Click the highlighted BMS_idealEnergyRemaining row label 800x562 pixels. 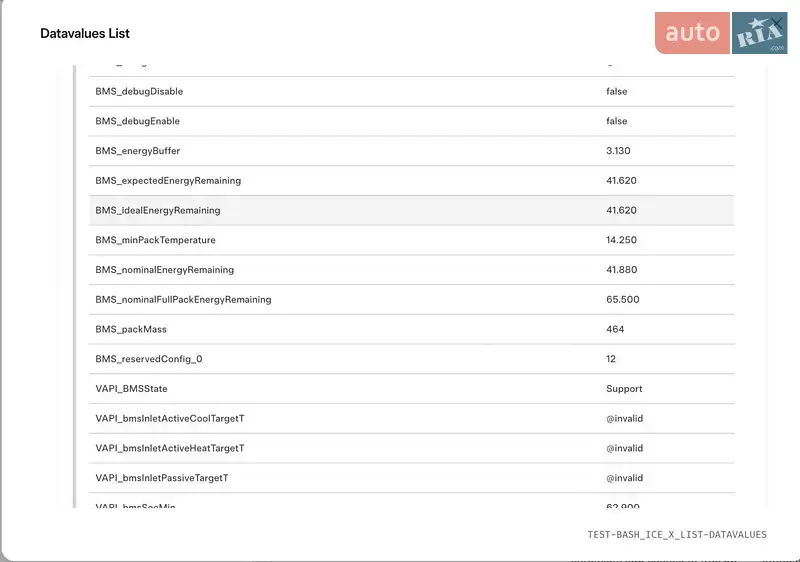tap(158, 211)
